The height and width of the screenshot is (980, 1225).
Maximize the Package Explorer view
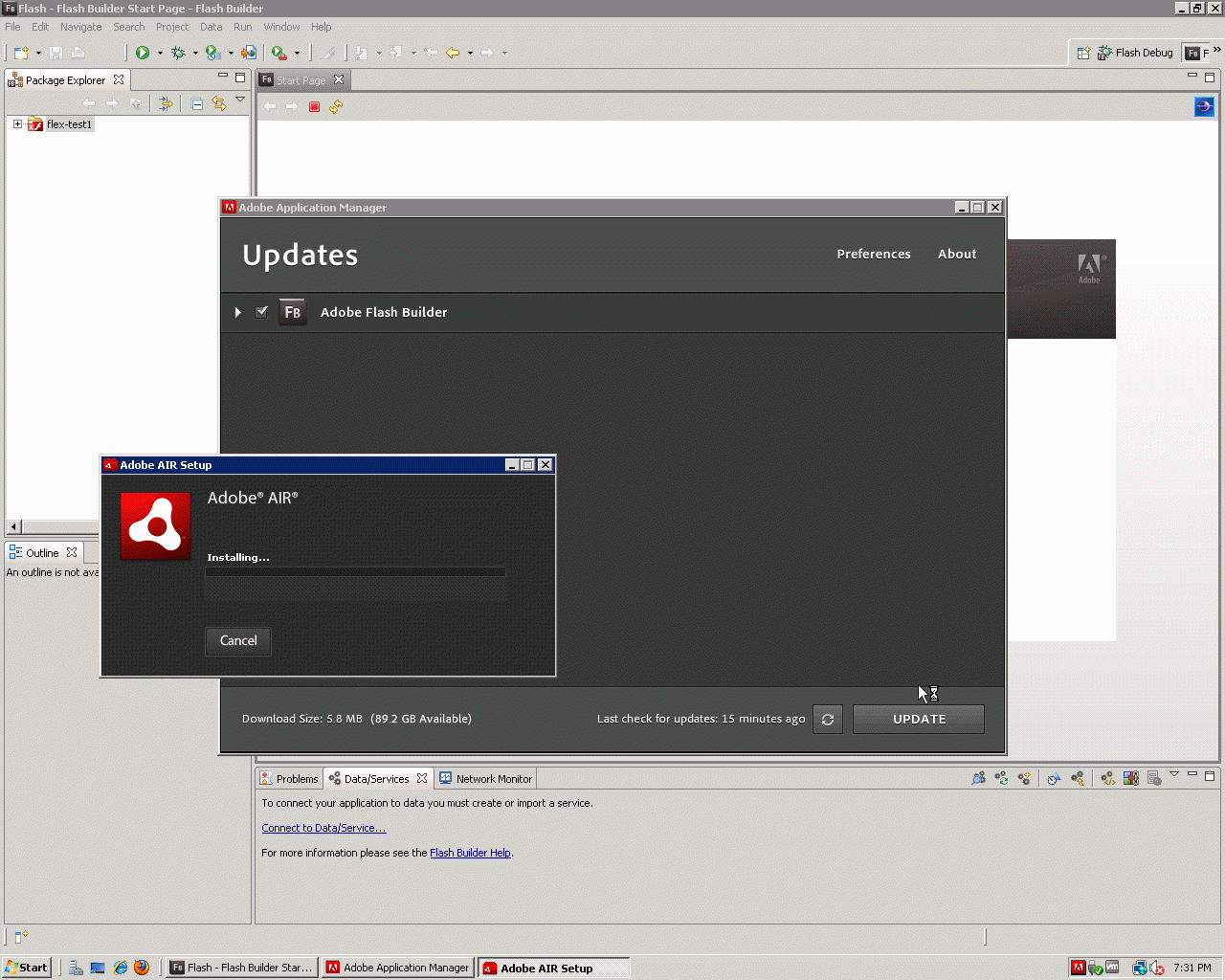(x=240, y=77)
